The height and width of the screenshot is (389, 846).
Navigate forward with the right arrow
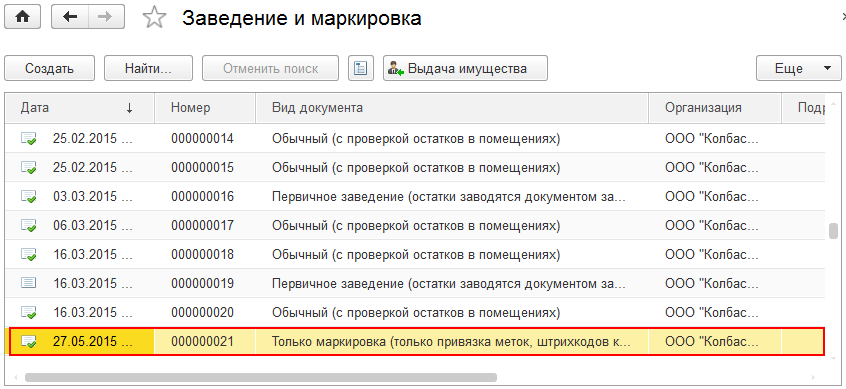[x=105, y=17]
